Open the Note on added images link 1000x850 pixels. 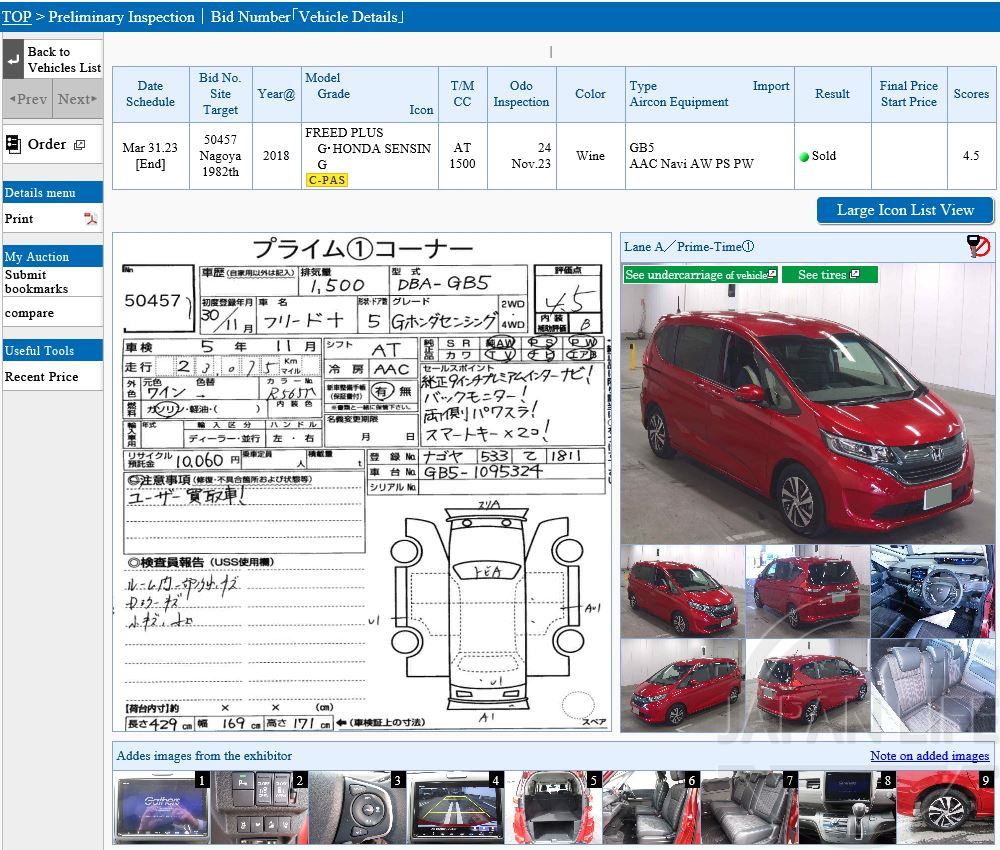click(929, 756)
